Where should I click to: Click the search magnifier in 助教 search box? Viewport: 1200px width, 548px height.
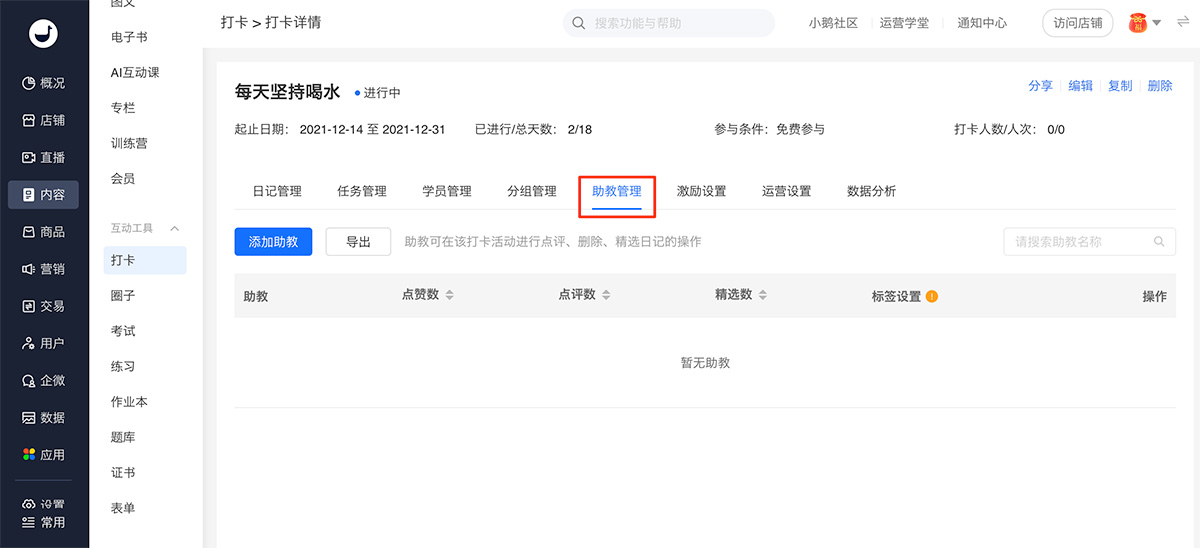click(1159, 242)
